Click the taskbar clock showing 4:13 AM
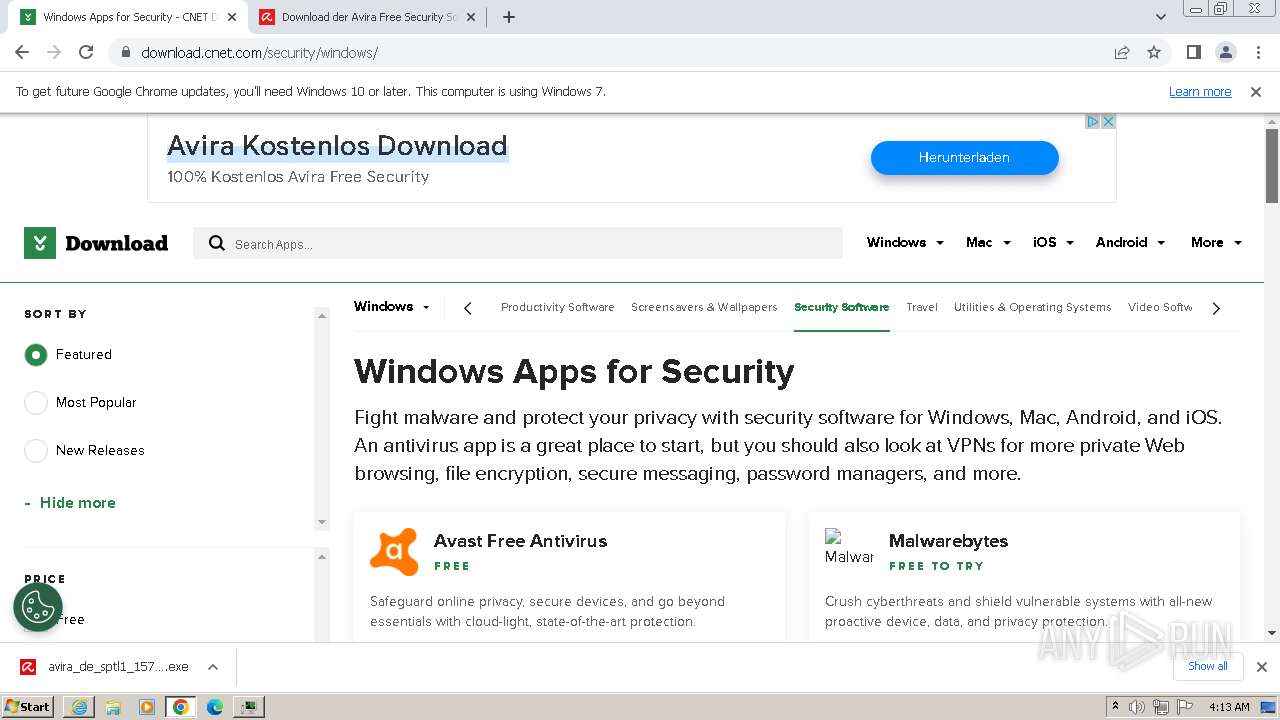Screen dimensions: 1280x720 (x=1229, y=707)
